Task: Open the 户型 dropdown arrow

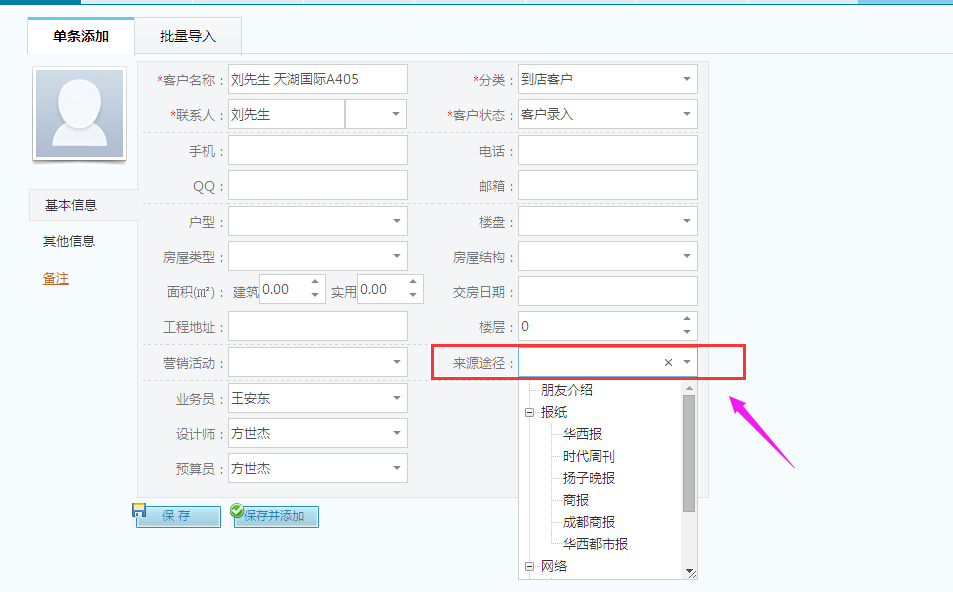Action: 397,221
